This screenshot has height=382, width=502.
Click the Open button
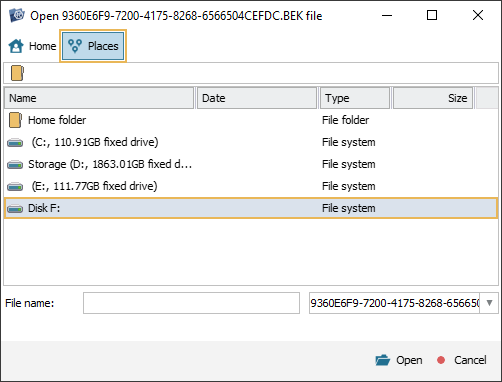(399, 360)
